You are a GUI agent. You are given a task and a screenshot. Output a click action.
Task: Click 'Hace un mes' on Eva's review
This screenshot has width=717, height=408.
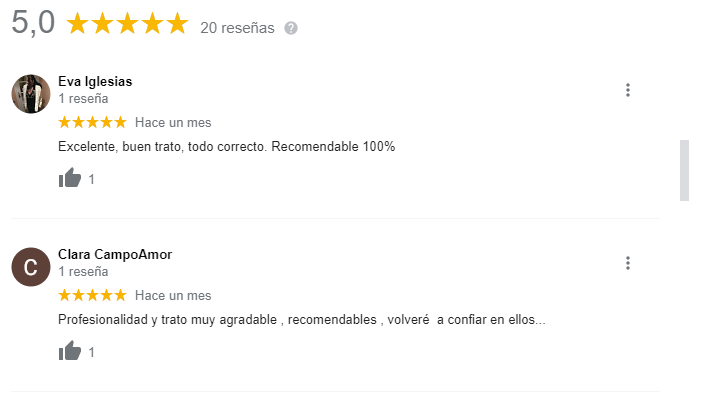(173, 123)
